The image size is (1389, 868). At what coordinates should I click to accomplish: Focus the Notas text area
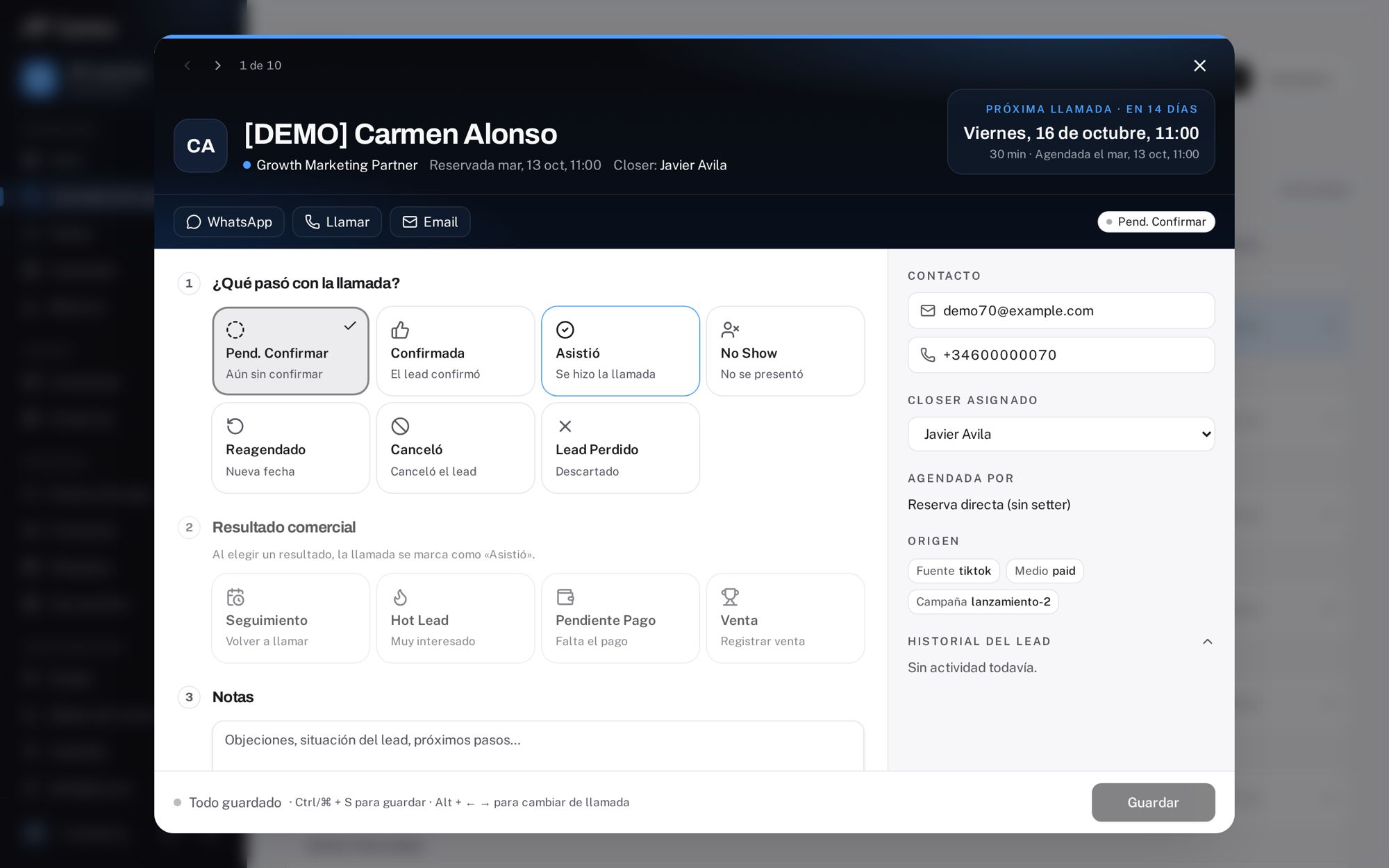coord(538,746)
